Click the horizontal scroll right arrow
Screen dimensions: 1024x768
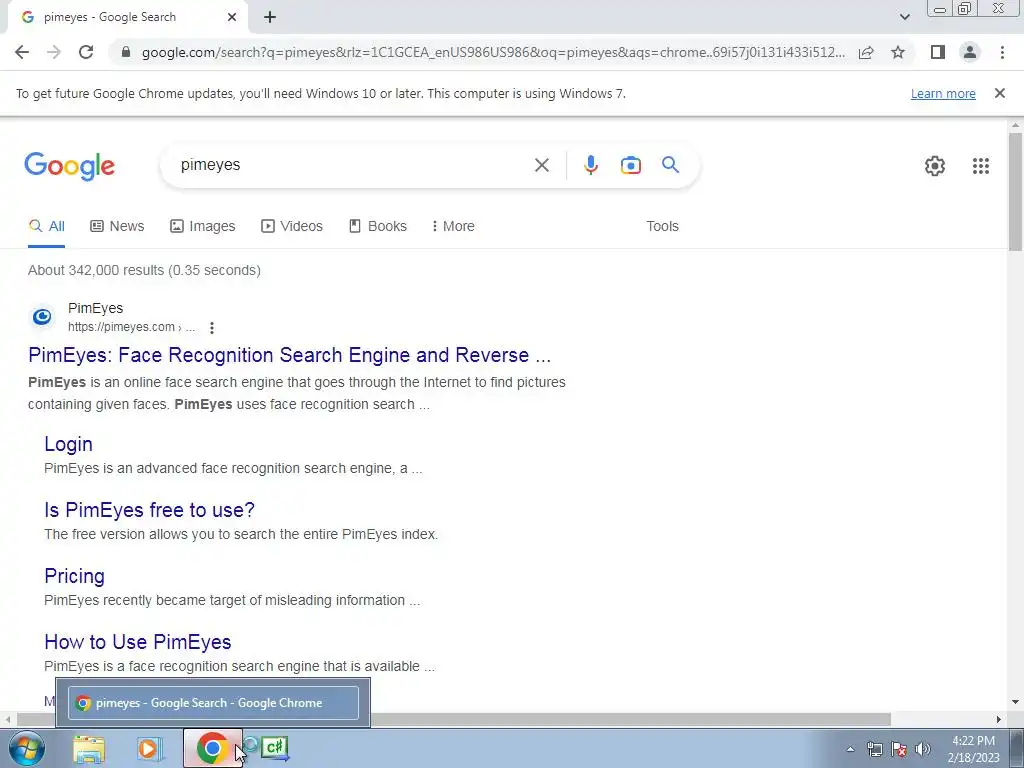pyautogui.click(x=999, y=719)
